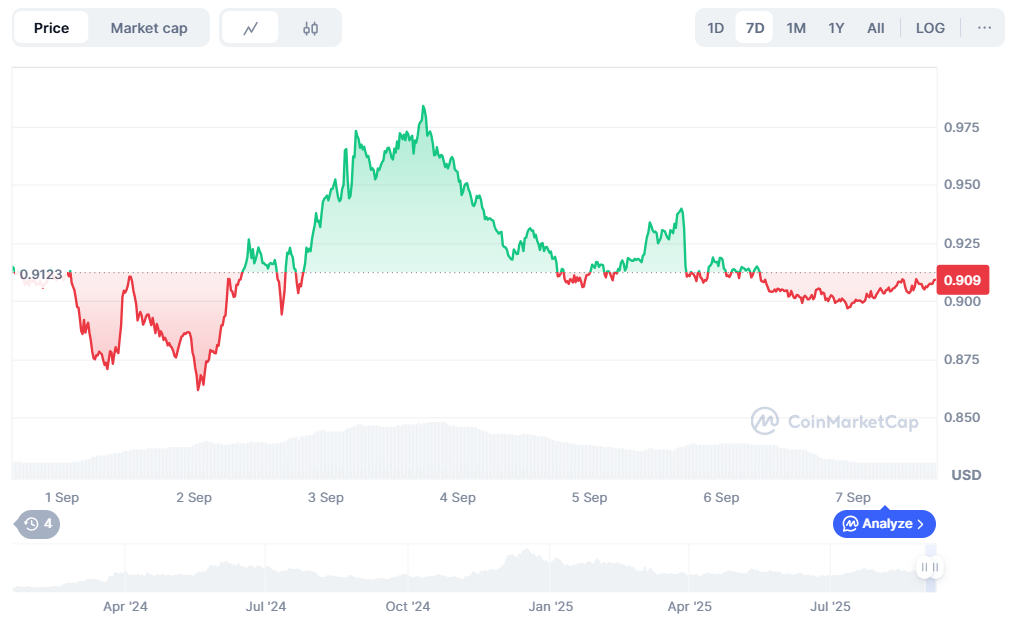Select the Price tab
Screen dimensions: 1020x630
pos(52,27)
